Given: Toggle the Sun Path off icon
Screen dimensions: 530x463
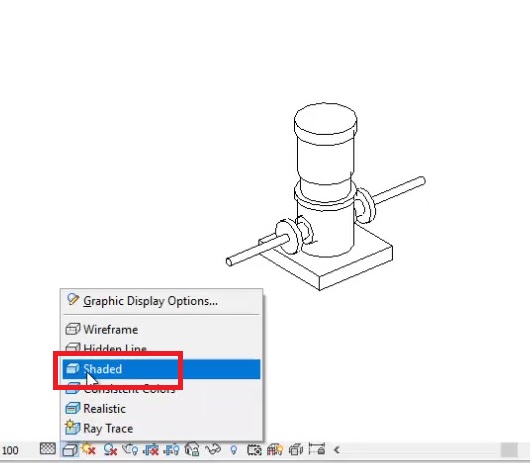Looking at the screenshot, I should [89, 449].
